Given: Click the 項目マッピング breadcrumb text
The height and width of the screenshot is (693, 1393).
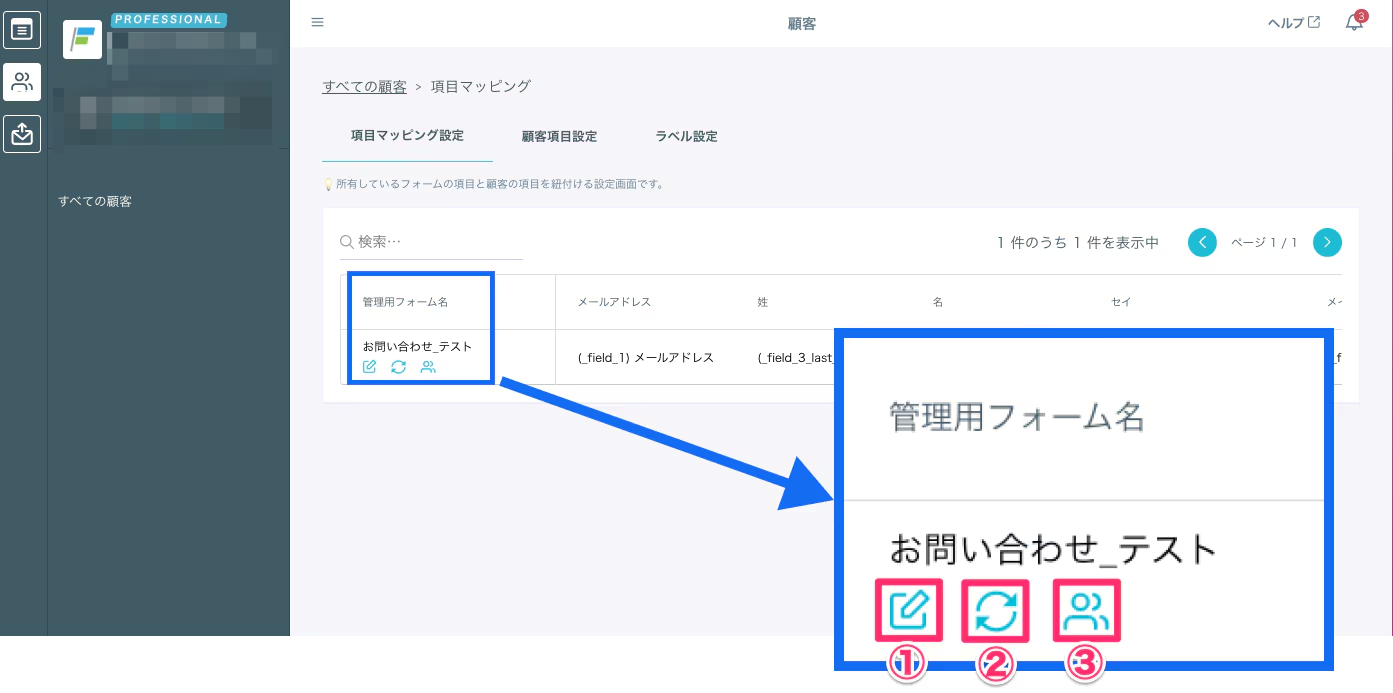Looking at the screenshot, I should (480, 87).
